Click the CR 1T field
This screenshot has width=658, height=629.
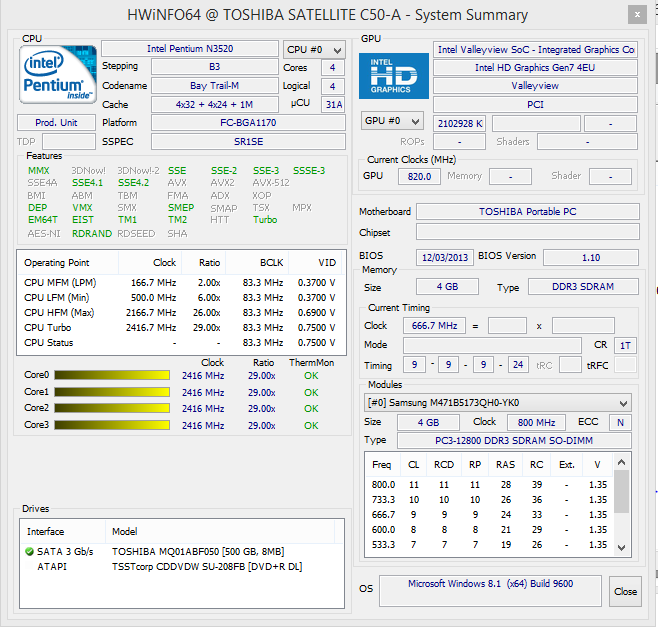click(625, 345)
